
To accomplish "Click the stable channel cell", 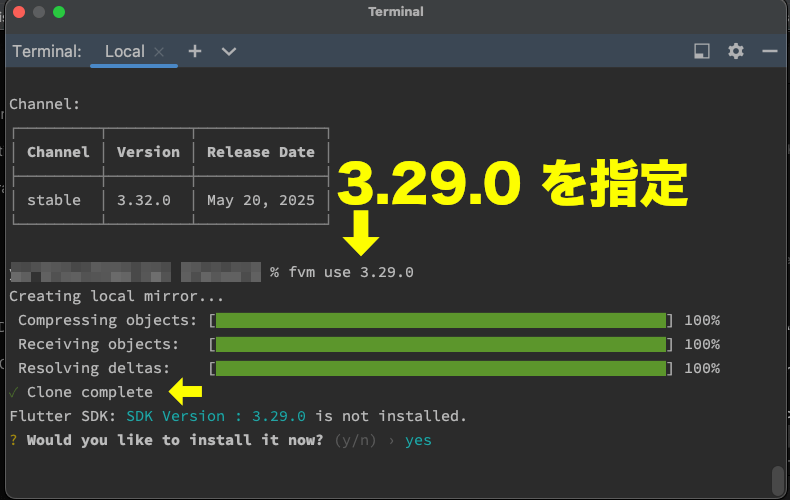I will [x=54, y=200].
